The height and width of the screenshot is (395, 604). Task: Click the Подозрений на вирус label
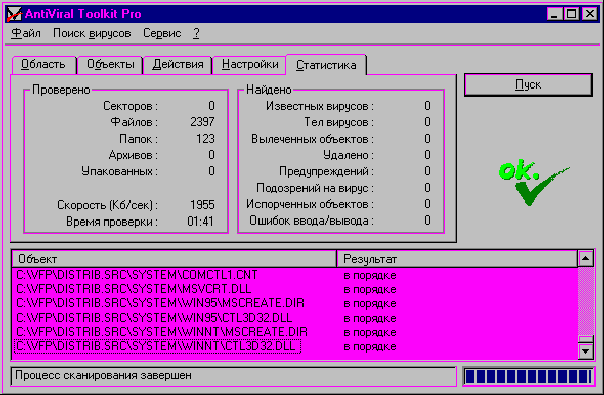click(x=315, y=188)
